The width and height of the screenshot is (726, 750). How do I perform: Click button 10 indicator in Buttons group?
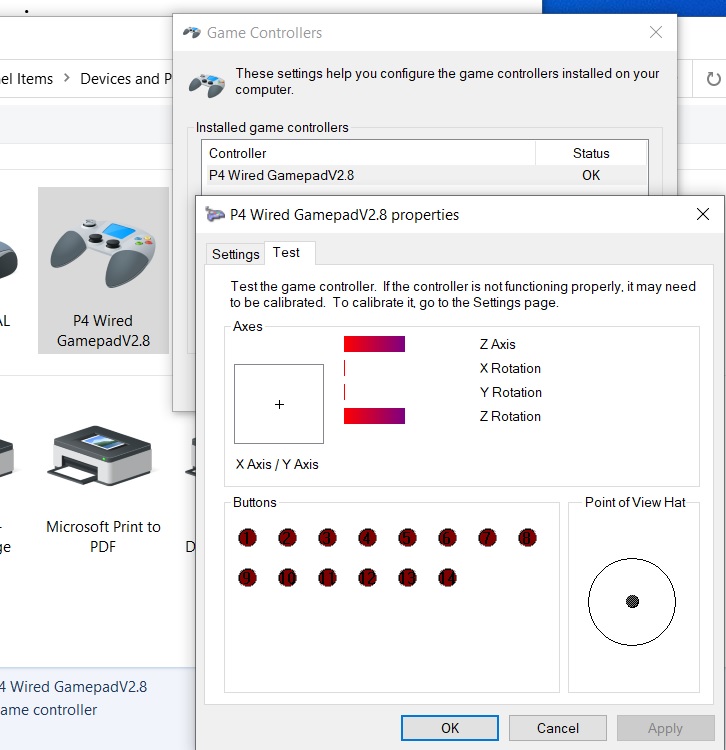(287, 578)
